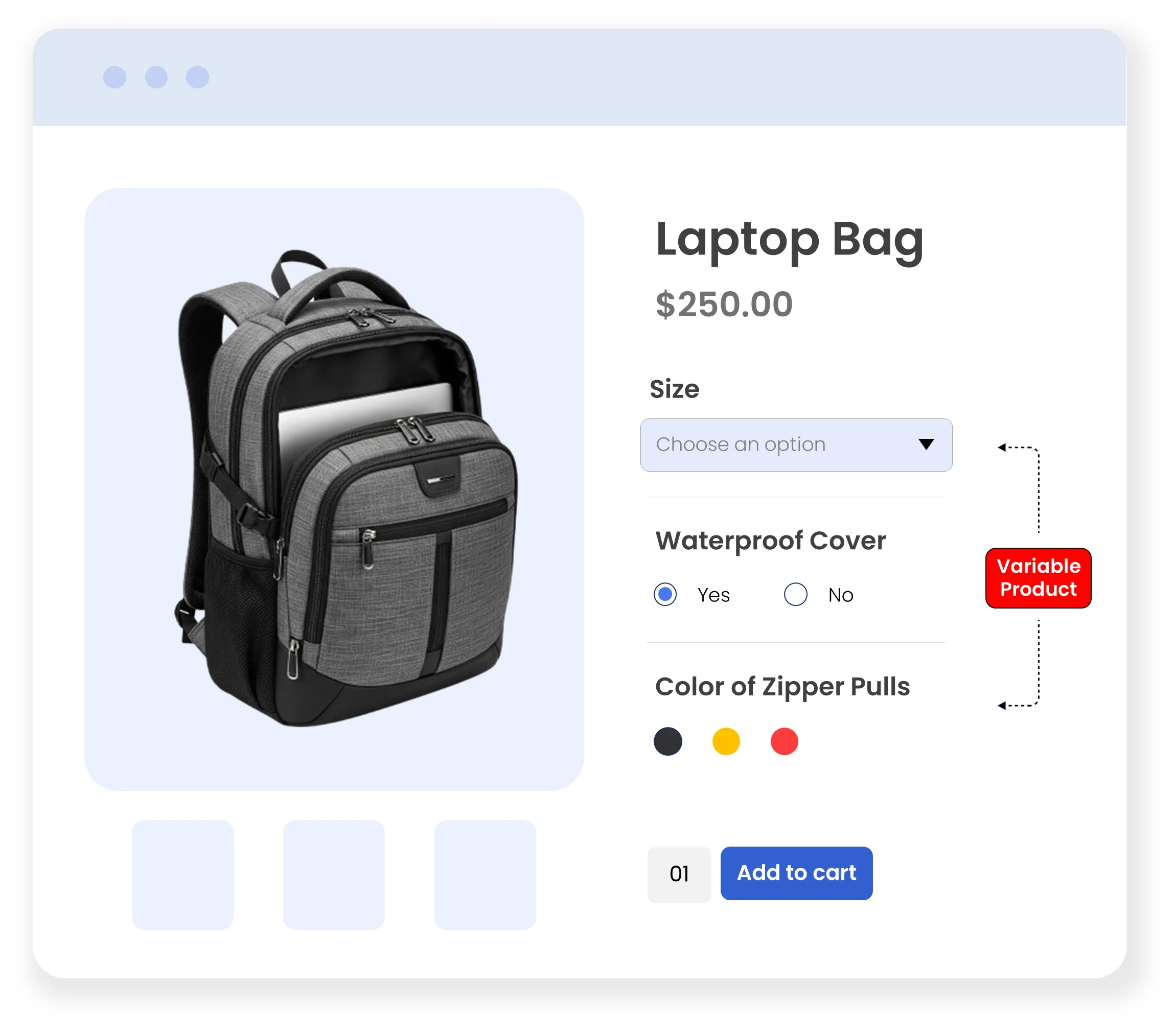Pick the red zipper pull color
The image size is (1176, 1029).
point(784,741)
